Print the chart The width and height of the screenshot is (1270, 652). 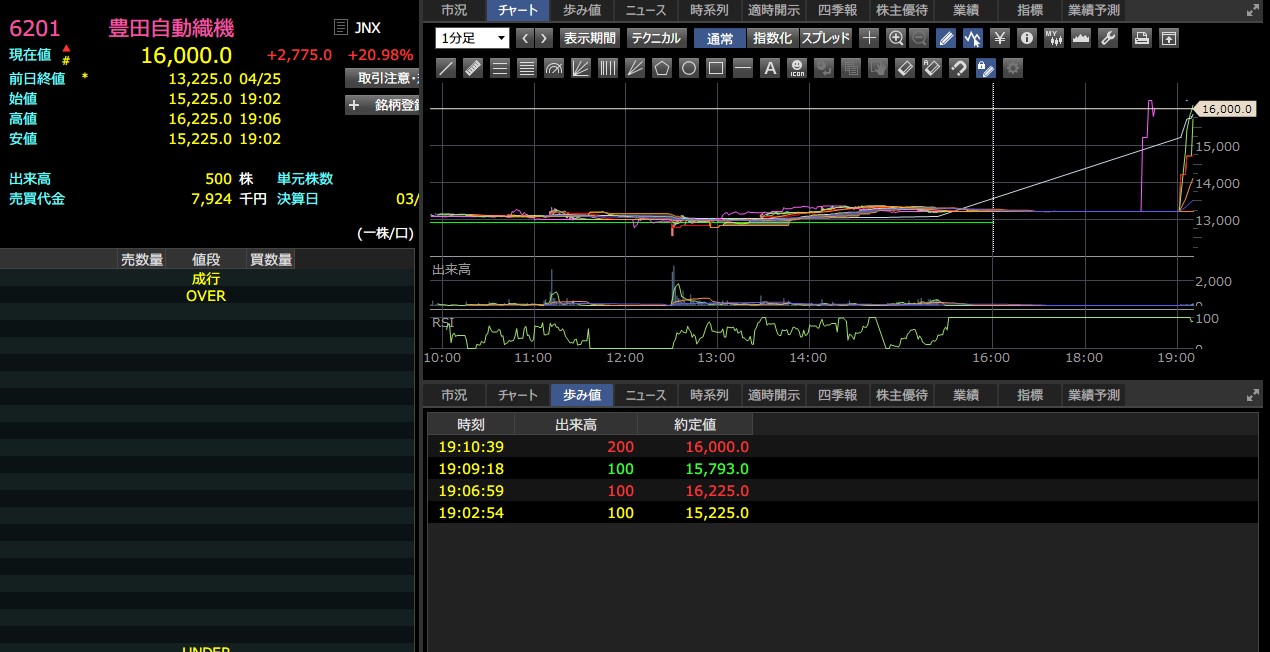pyautogui.click(x=1141, y=38)
